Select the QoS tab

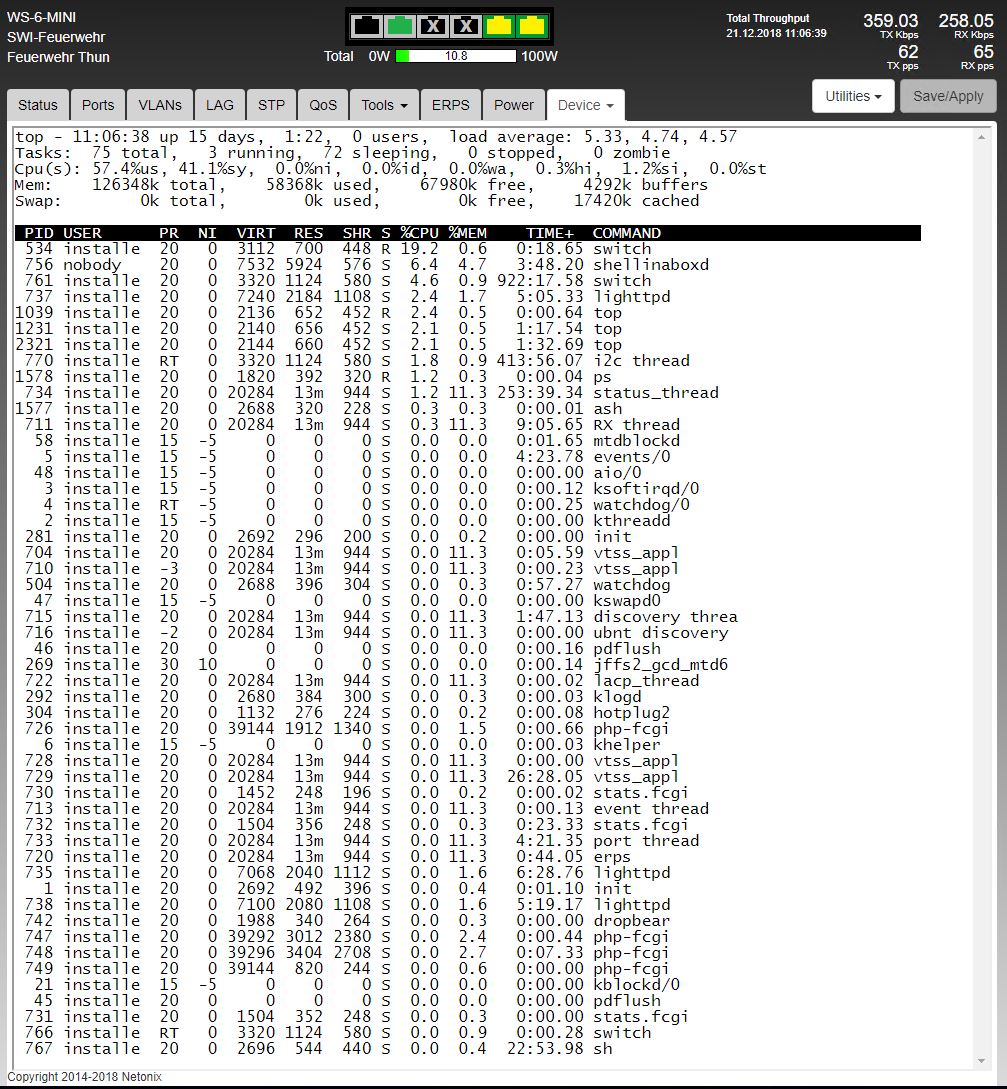point(323,105)
